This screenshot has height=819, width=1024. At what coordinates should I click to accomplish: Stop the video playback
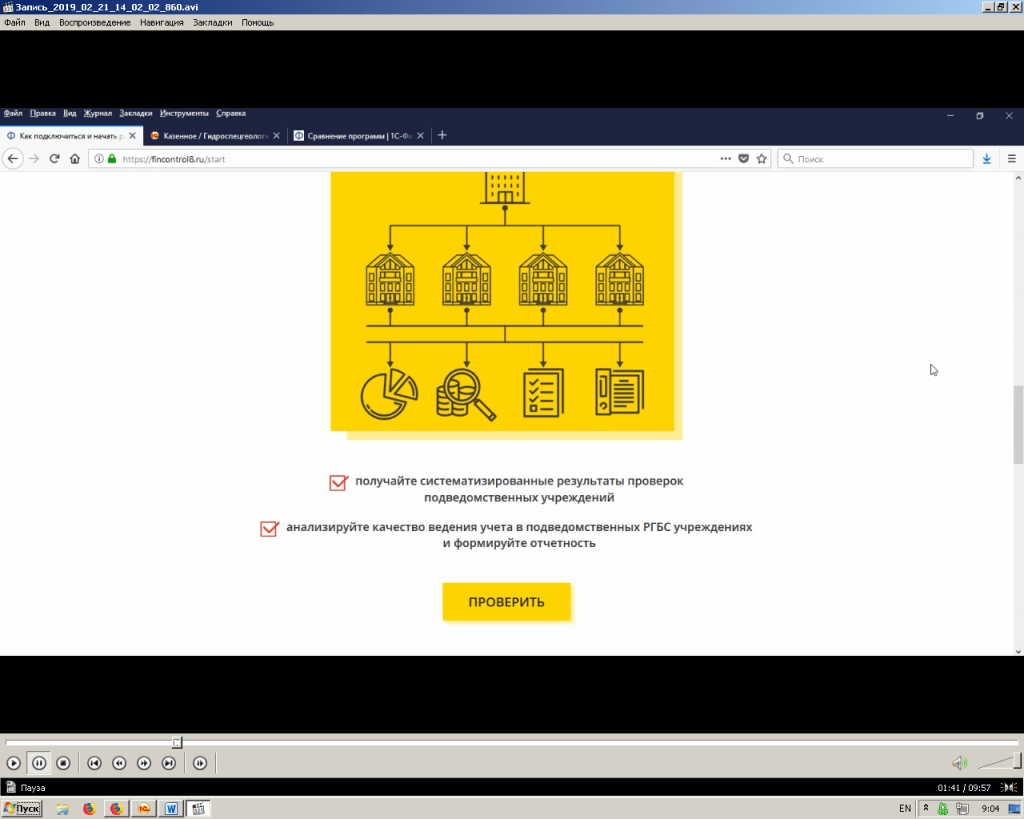63,763
